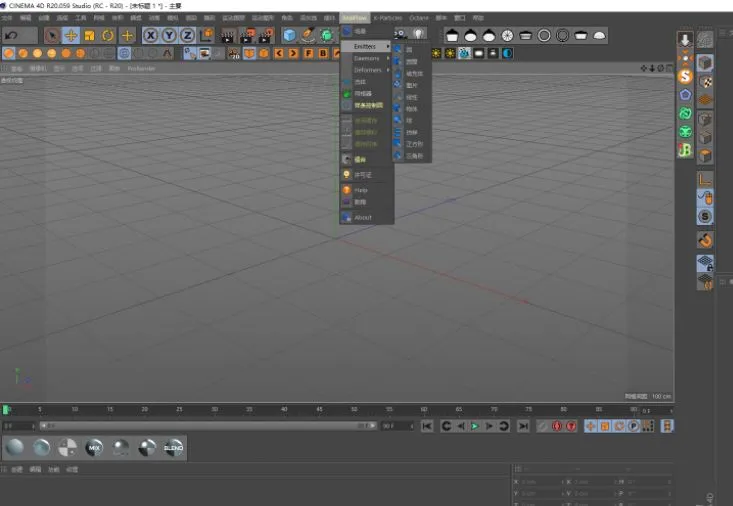Image resolution: width=733 pixels, height=506 pixels.
Task: Go to start of animation
Action: 427,426
